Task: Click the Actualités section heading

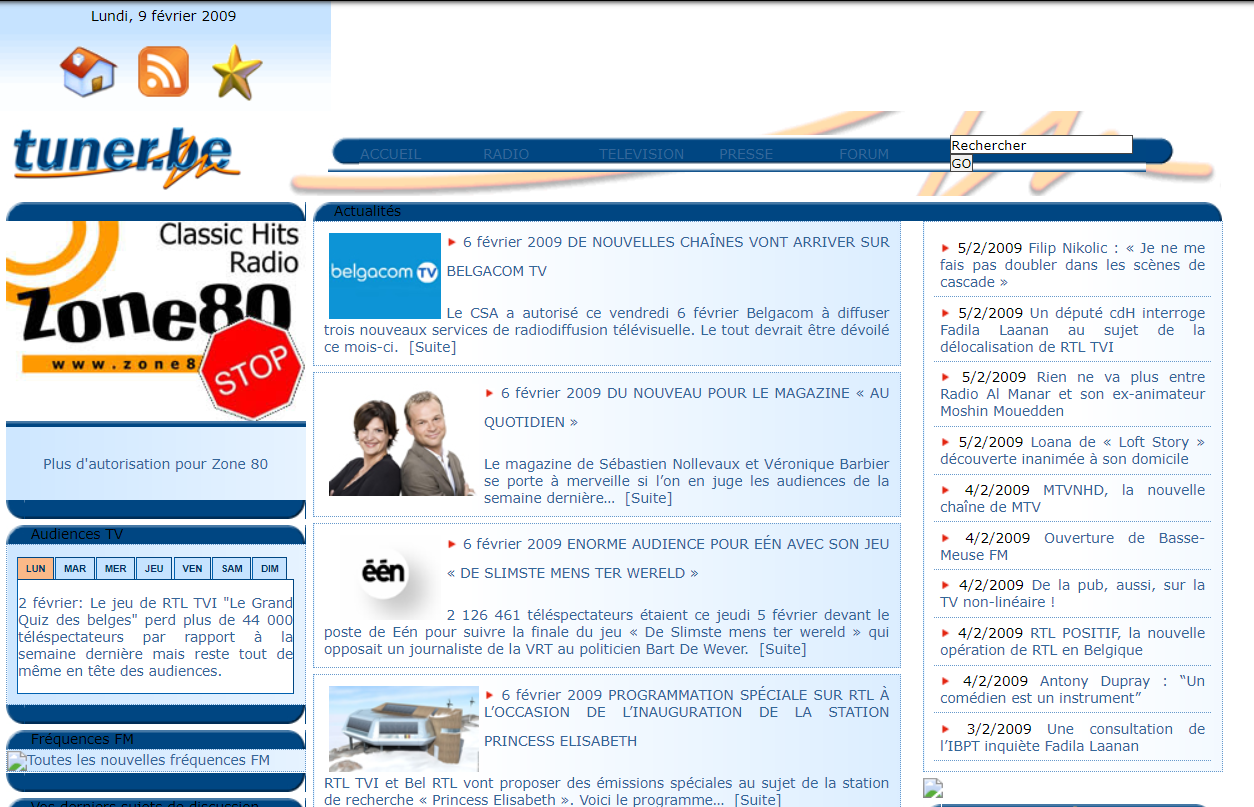Action: click(367, 211)
